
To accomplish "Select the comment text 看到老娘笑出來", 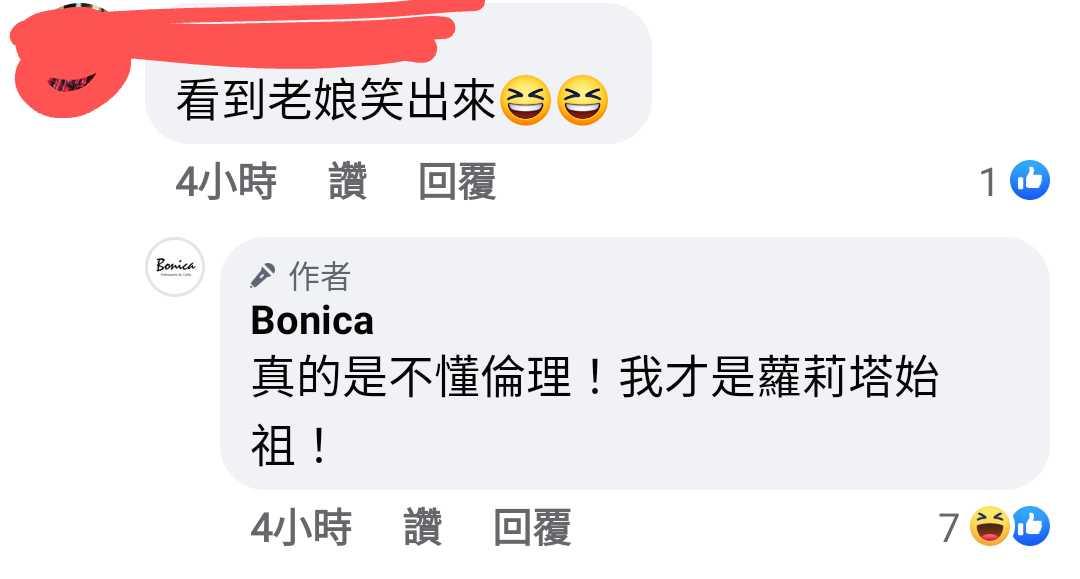I will click(x=336, y=101).
